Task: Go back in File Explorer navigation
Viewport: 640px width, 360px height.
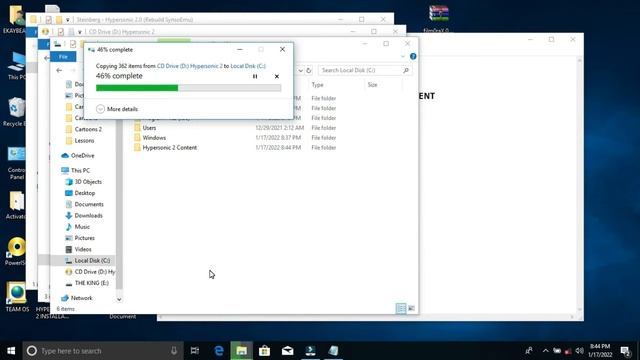Action: (x=59, y=70)
